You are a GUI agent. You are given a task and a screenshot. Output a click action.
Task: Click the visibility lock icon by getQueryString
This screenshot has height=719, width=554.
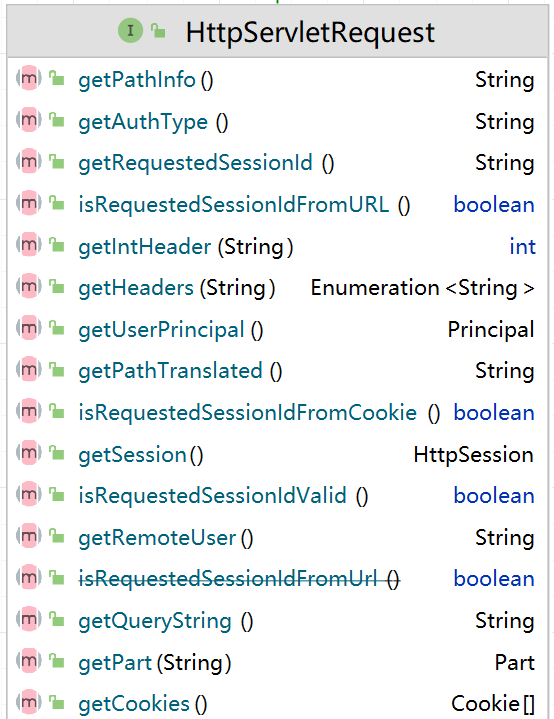coord(57,619)
